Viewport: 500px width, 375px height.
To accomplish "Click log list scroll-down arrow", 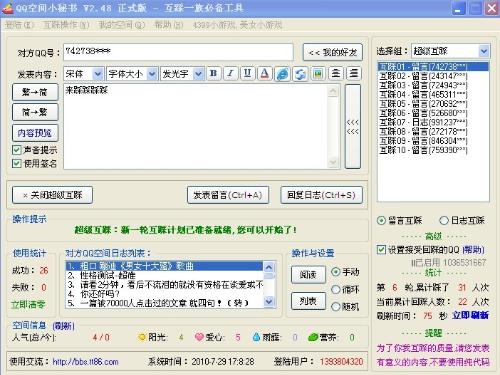I will [x=269, y=302].
